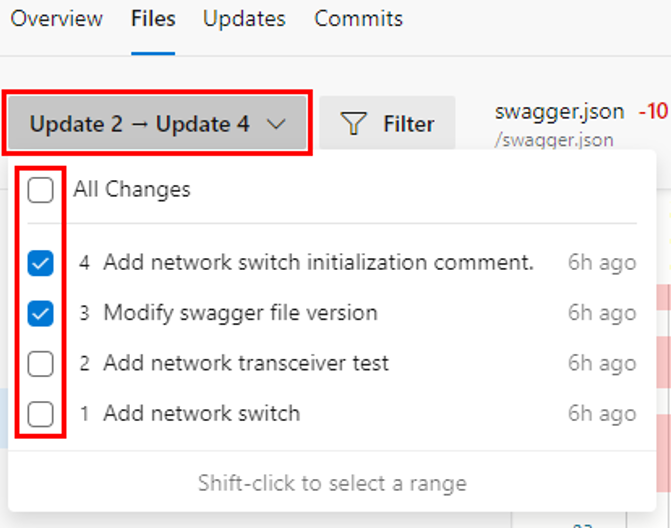This screenshot has width=671, height=528.
Task: Select 'Add network switch' entry text
Action: pyautogui.click(x=202, y=414)
